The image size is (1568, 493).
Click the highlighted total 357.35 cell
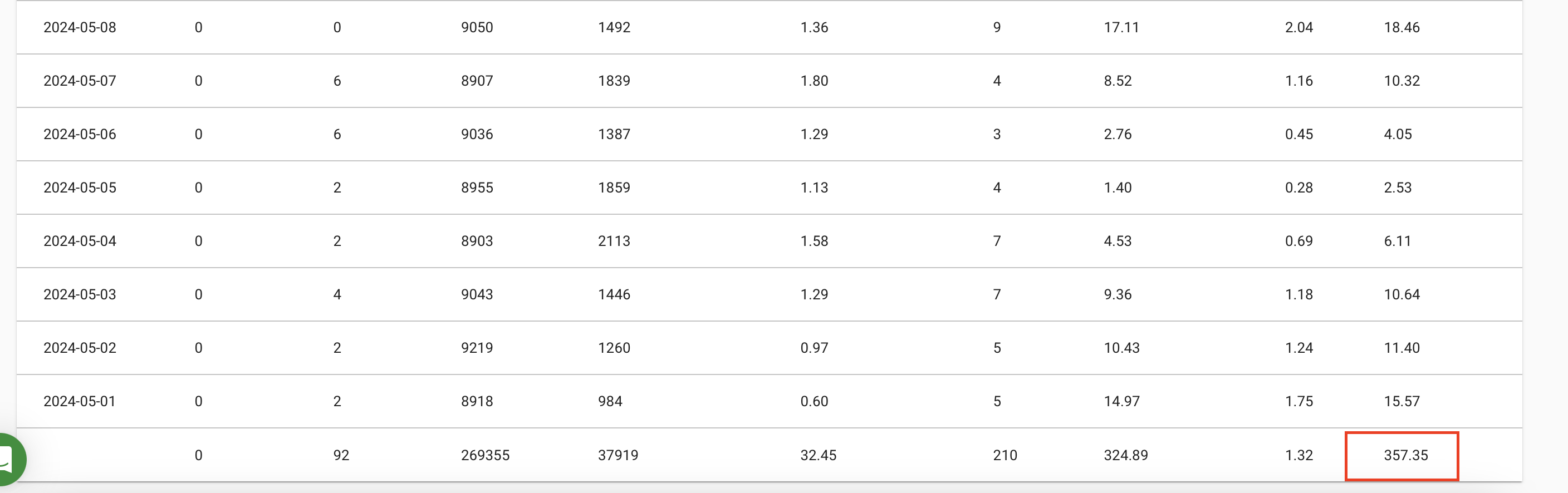coord(1401,456)
